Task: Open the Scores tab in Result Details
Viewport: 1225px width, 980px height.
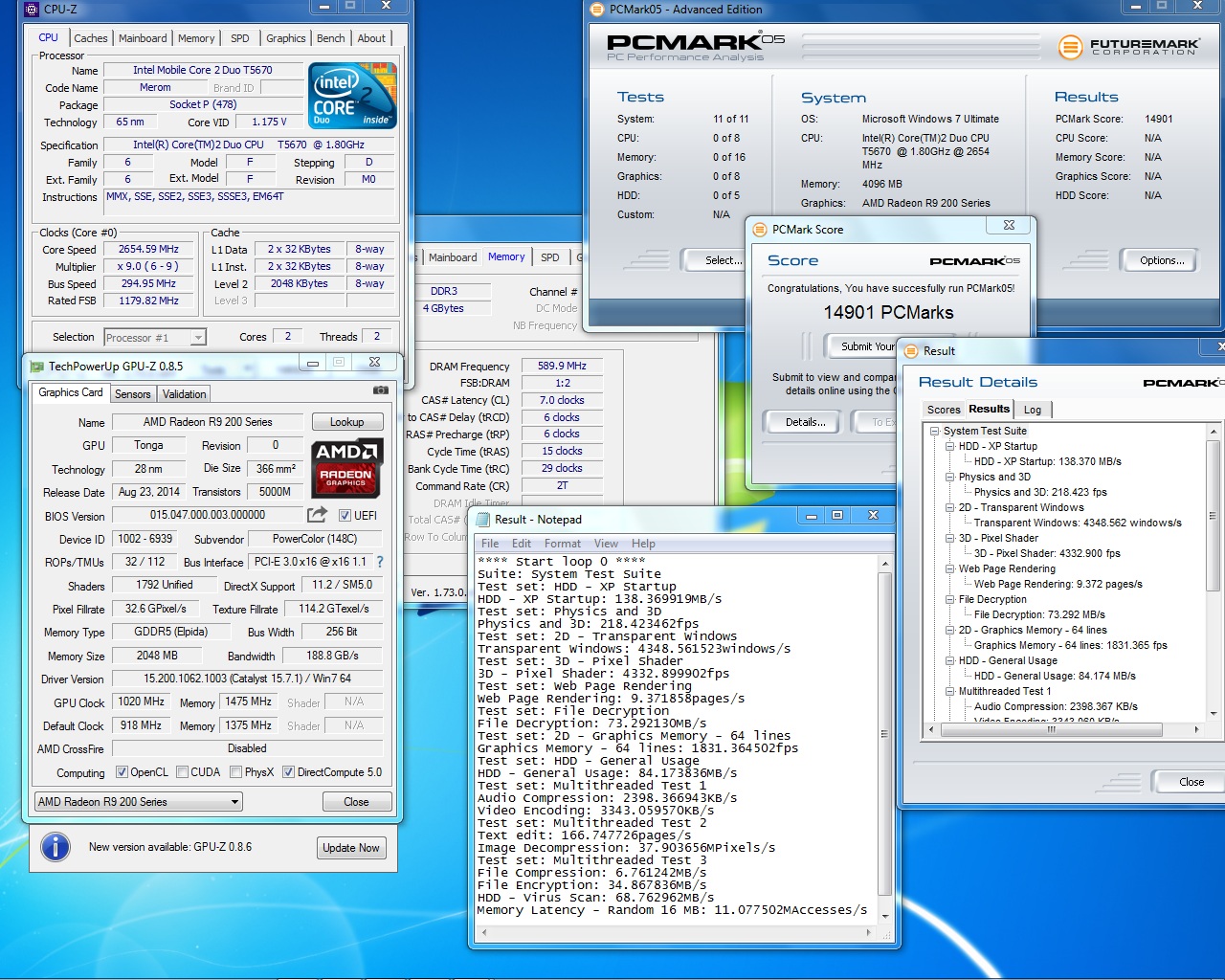Action: click(x=944, y=410)
